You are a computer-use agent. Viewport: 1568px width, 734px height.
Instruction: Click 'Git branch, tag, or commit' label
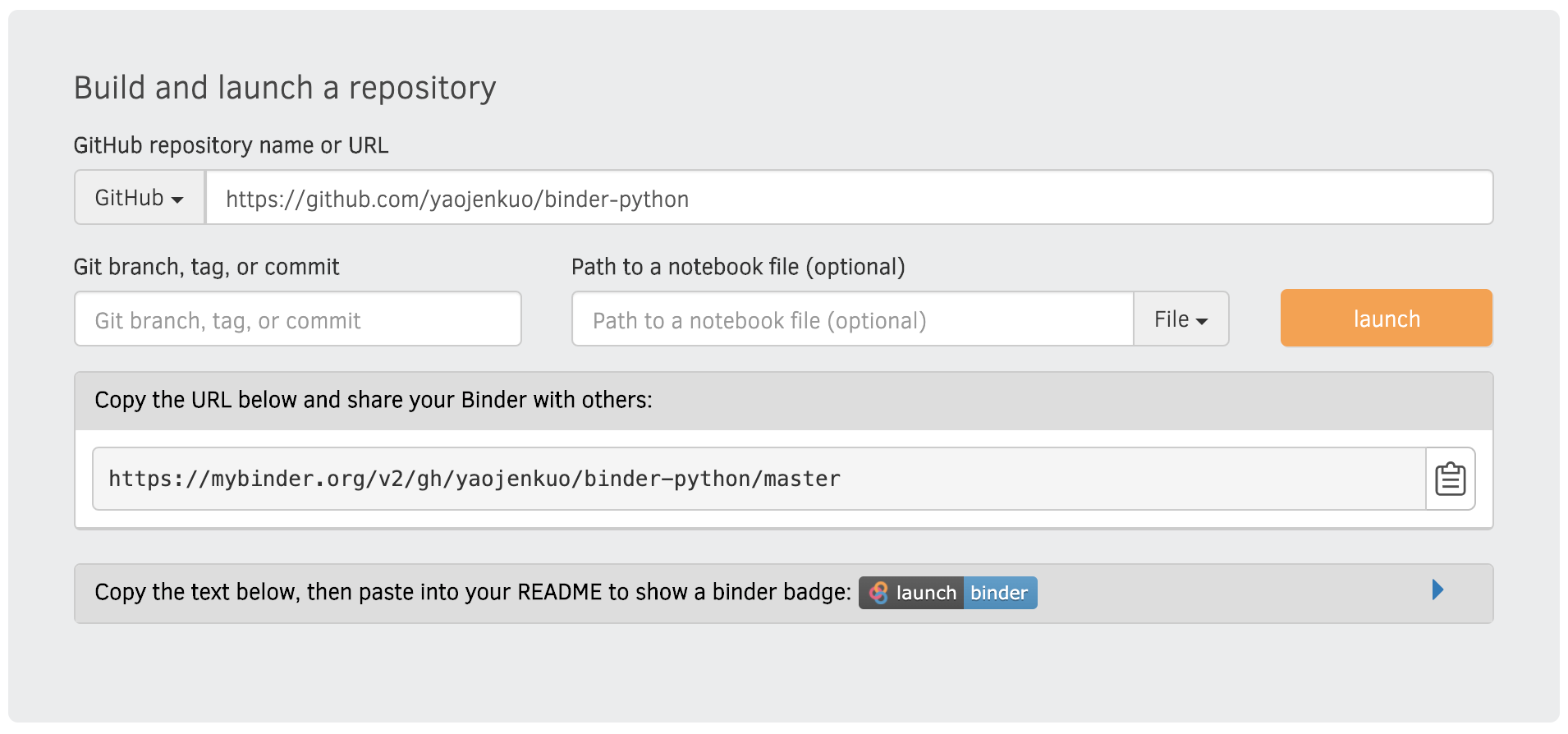[206, 267]
